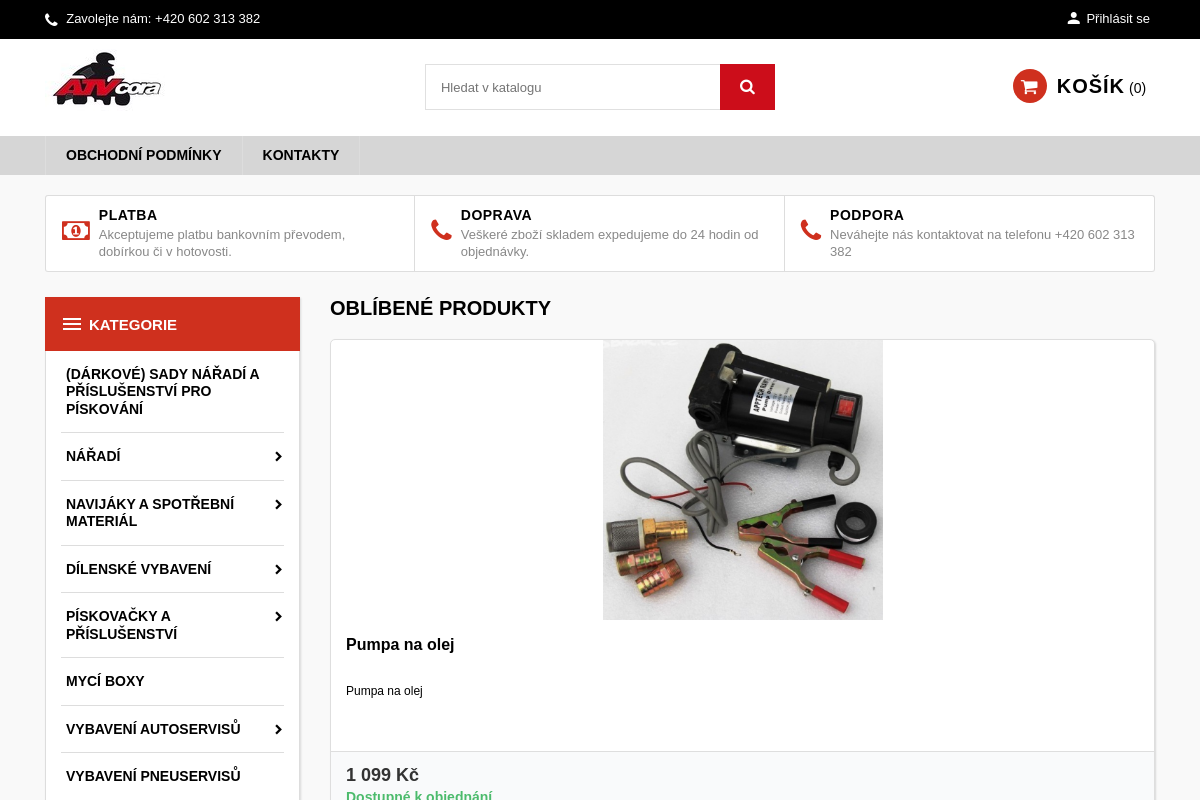1200x800 pixels.
Task: Open the shopping cart icon
Action: pos(1029,86)
